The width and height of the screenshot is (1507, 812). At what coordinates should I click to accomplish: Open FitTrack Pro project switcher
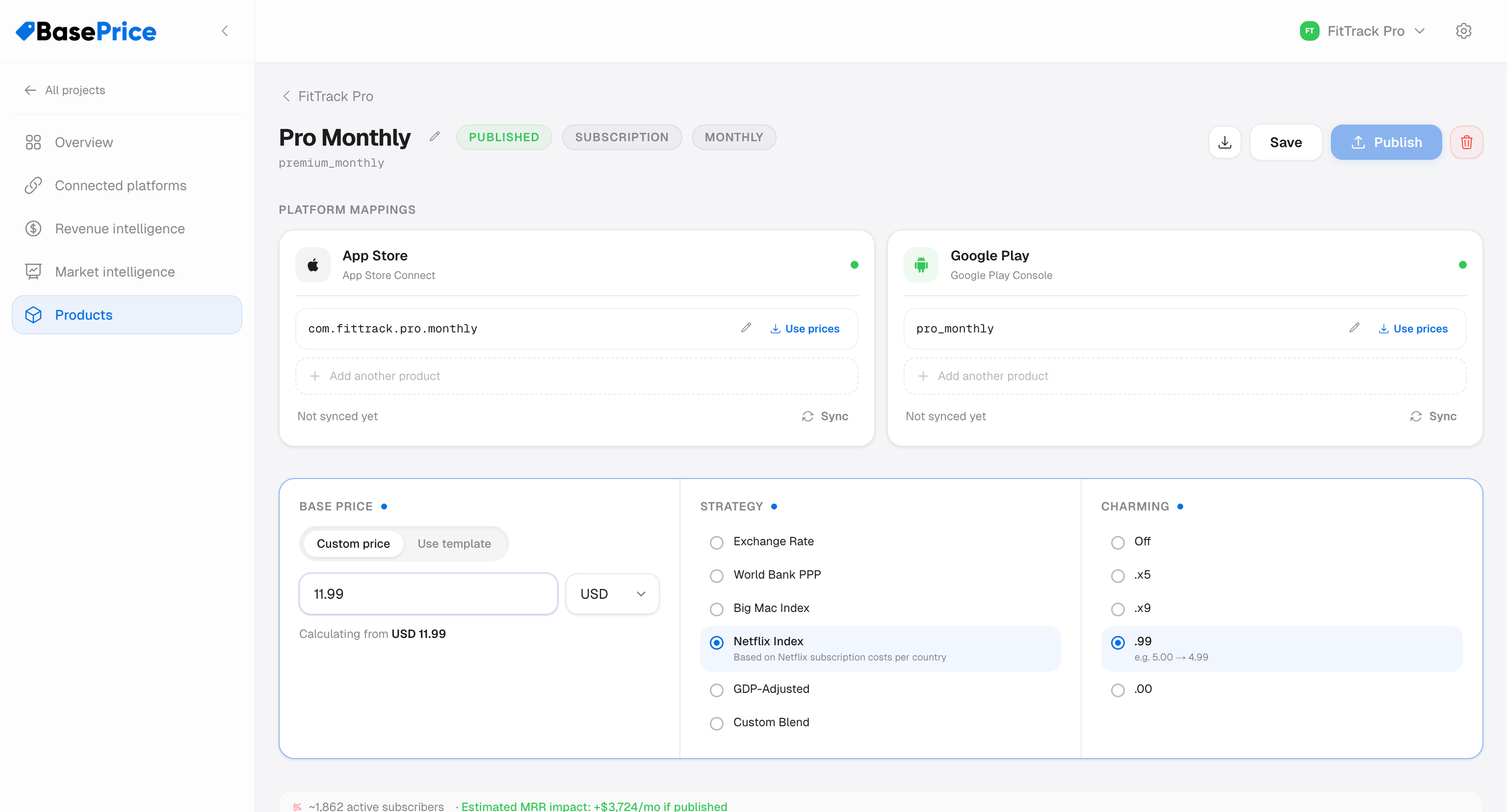tap(1363, 31)
